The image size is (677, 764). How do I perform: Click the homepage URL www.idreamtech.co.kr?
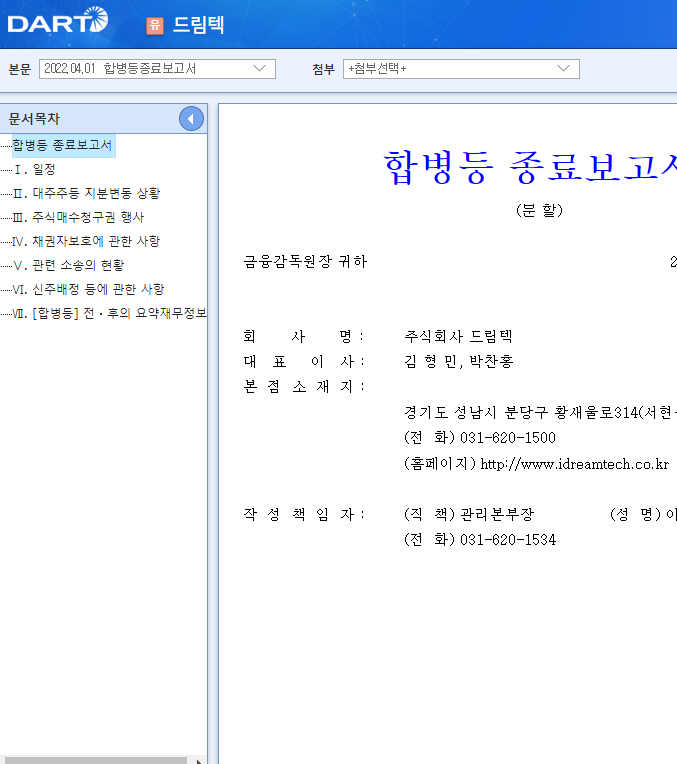[575, 464]
